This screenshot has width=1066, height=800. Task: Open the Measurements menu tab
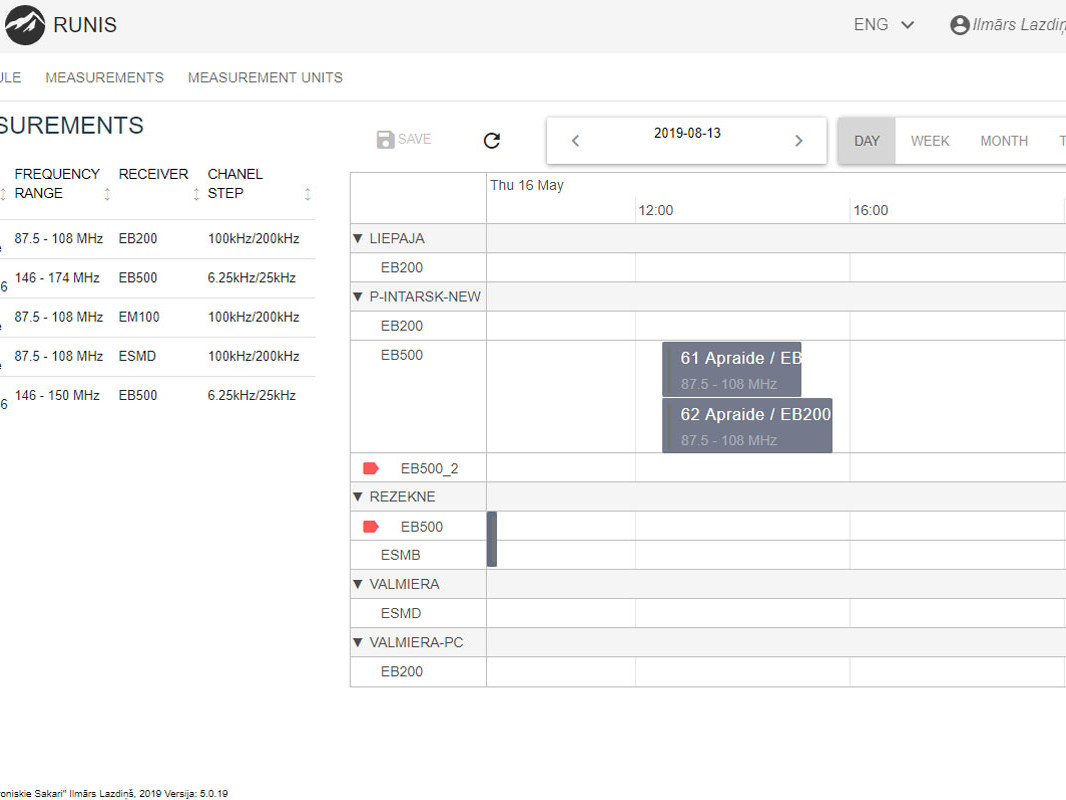104,77
